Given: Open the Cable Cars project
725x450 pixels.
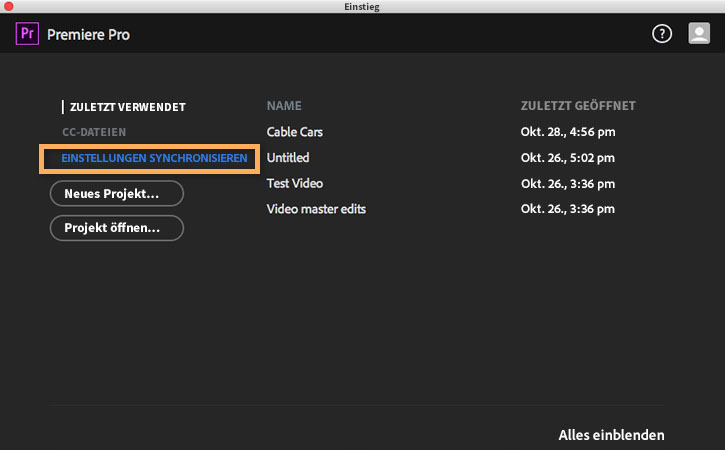Looking at the screenshot, I should (x=295, y=132).
